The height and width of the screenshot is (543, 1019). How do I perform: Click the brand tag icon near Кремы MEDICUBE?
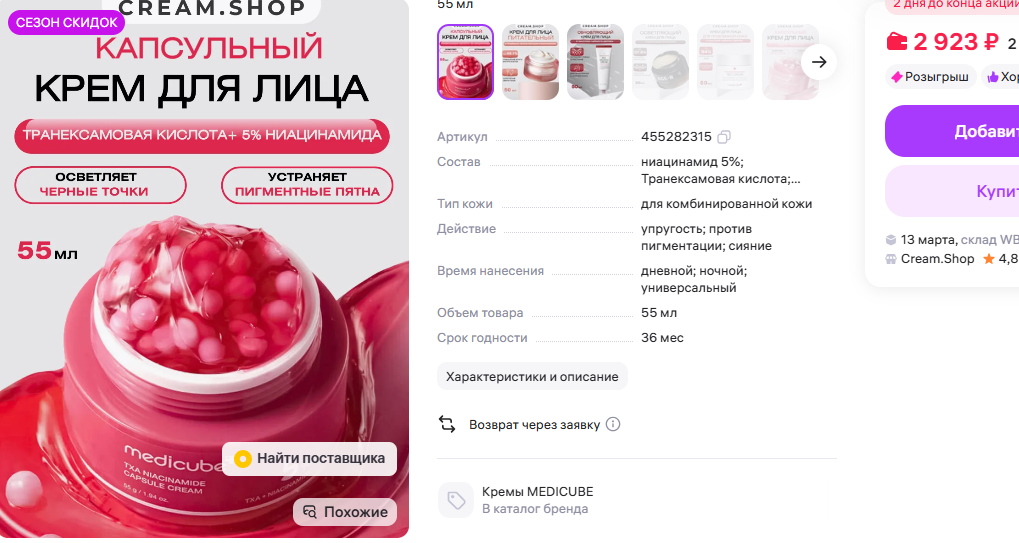tap(456, 500)
